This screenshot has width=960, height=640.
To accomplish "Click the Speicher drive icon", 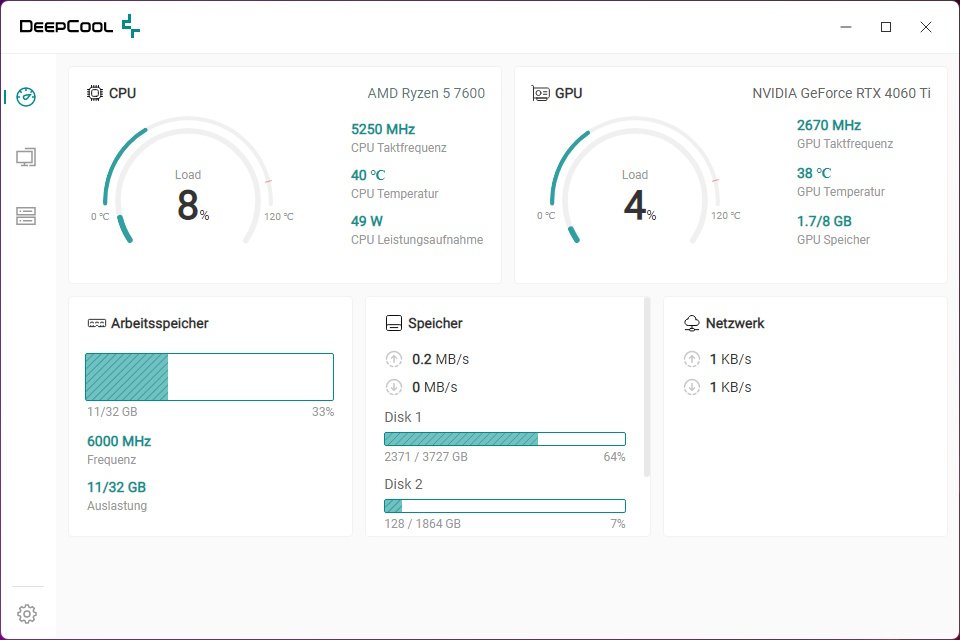I will pyautogui.click(x=394, y=323).
